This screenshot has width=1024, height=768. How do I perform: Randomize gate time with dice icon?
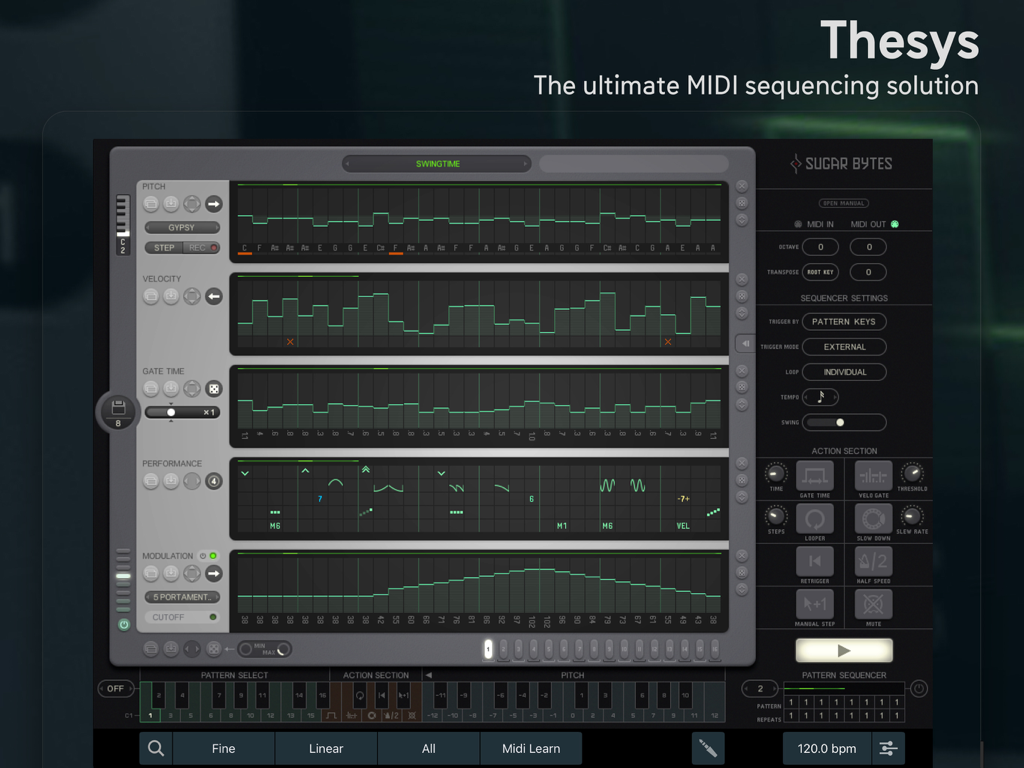pyautogui.click(x=213, y=389)
